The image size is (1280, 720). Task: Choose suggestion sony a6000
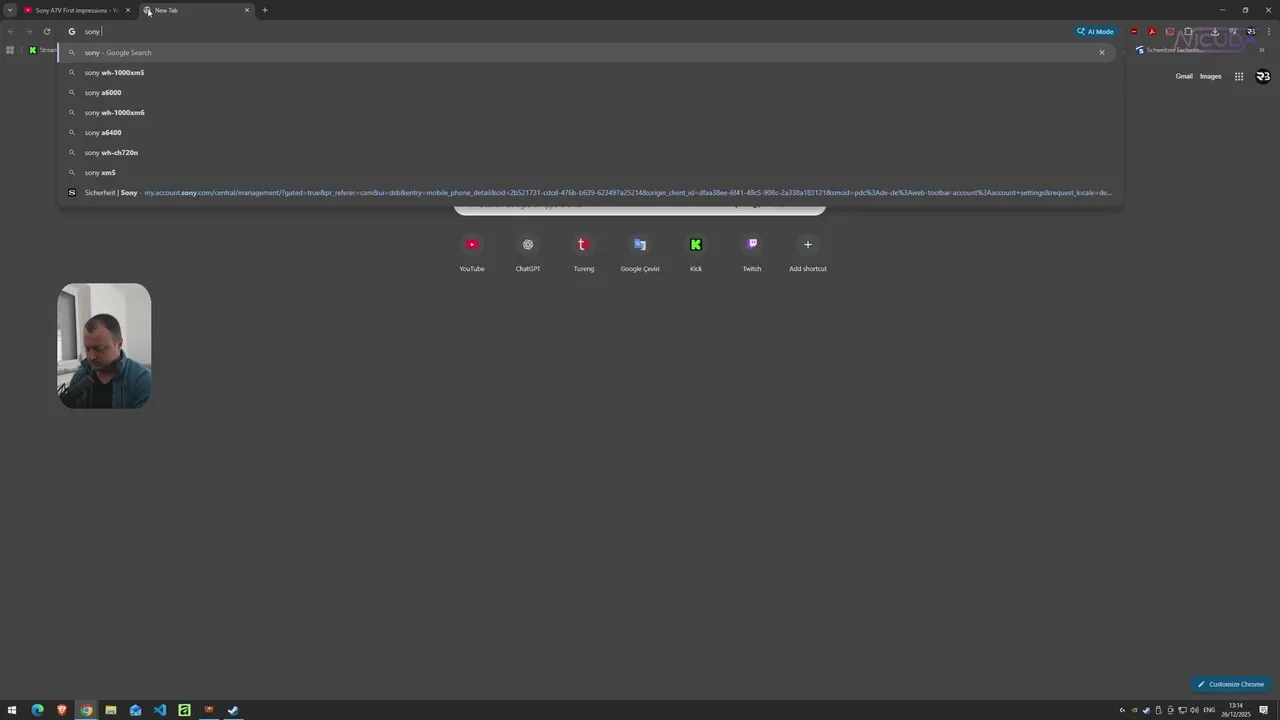(590, 92)
